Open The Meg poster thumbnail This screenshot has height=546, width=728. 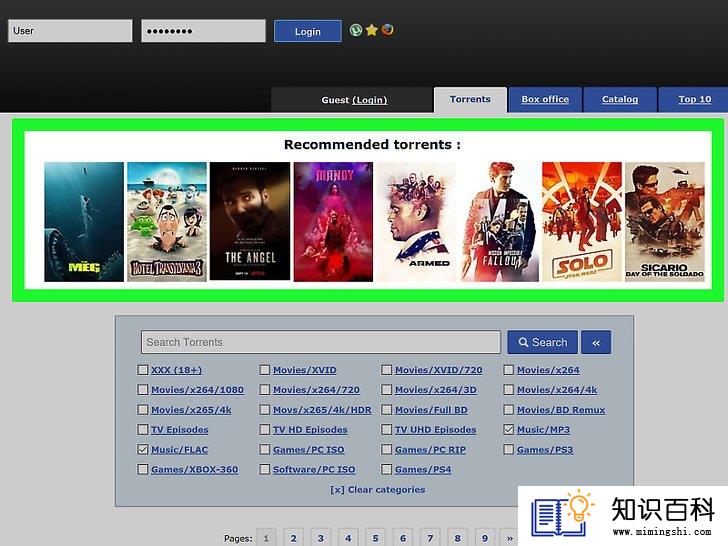tap(84, 221)
